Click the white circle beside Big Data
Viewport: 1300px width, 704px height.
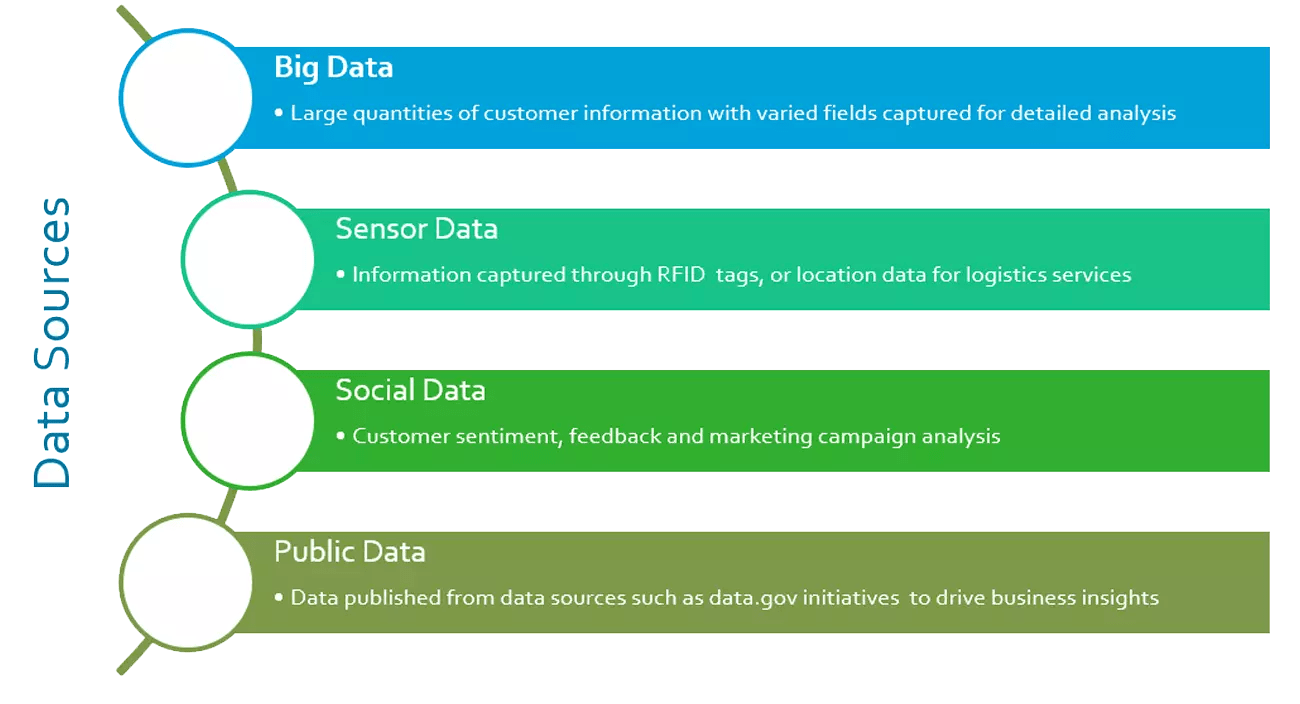tap(186, 97)
